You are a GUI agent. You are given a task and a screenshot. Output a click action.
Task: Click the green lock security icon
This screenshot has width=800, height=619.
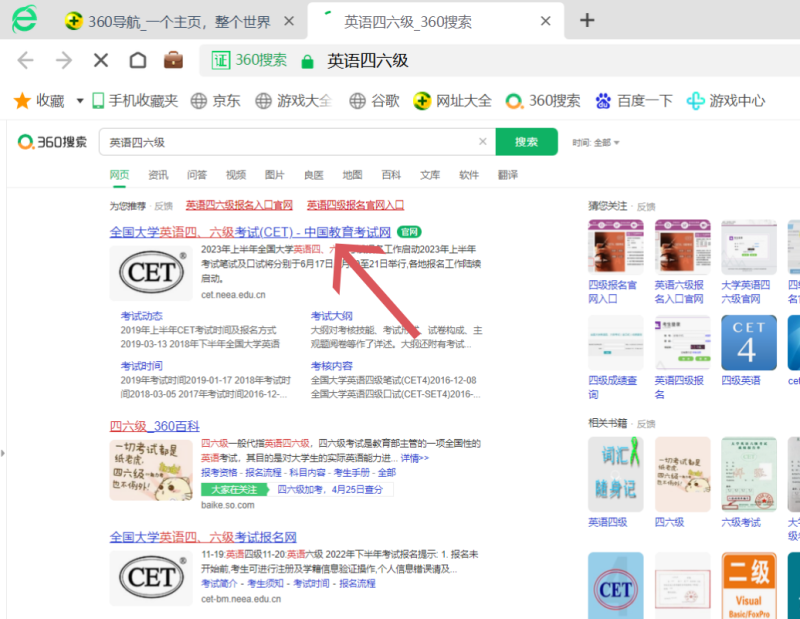point(307,61)
